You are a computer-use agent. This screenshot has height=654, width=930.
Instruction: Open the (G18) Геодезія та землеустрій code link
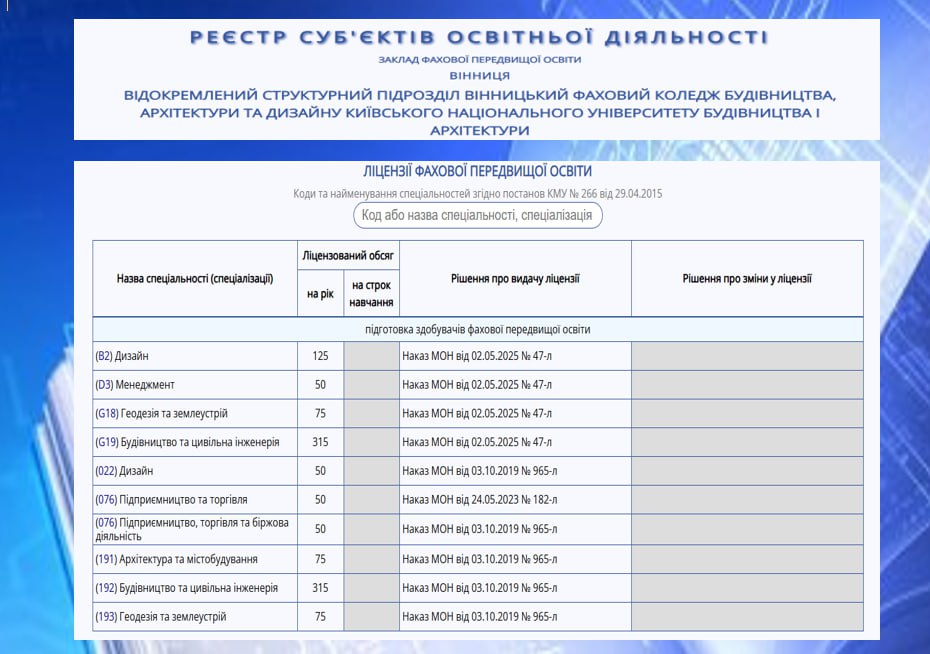(x=107, y=413)
